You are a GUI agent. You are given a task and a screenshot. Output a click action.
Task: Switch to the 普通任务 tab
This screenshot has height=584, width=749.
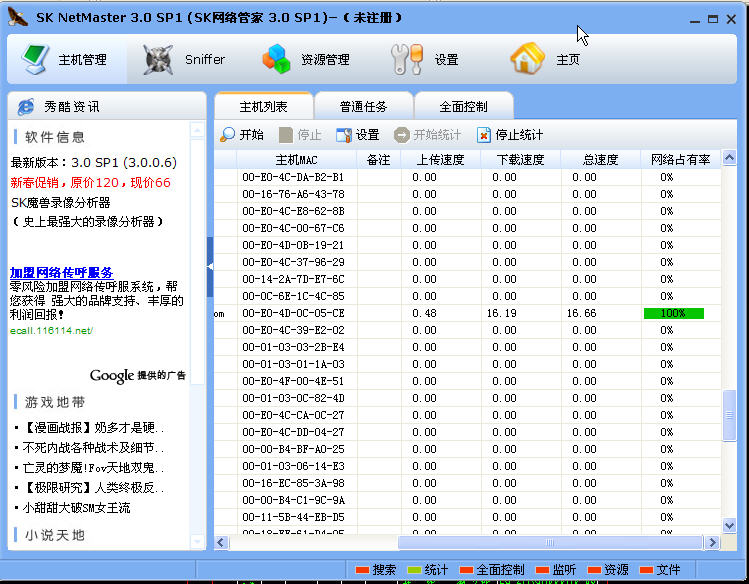pos(364,106)
